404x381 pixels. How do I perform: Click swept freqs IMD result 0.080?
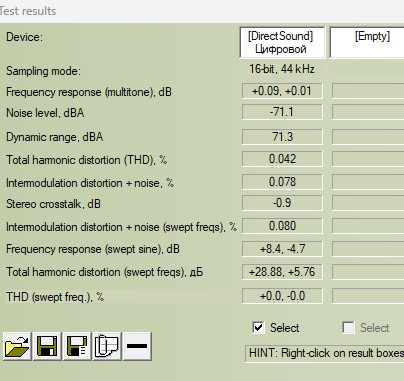click(x=282, y=226)
